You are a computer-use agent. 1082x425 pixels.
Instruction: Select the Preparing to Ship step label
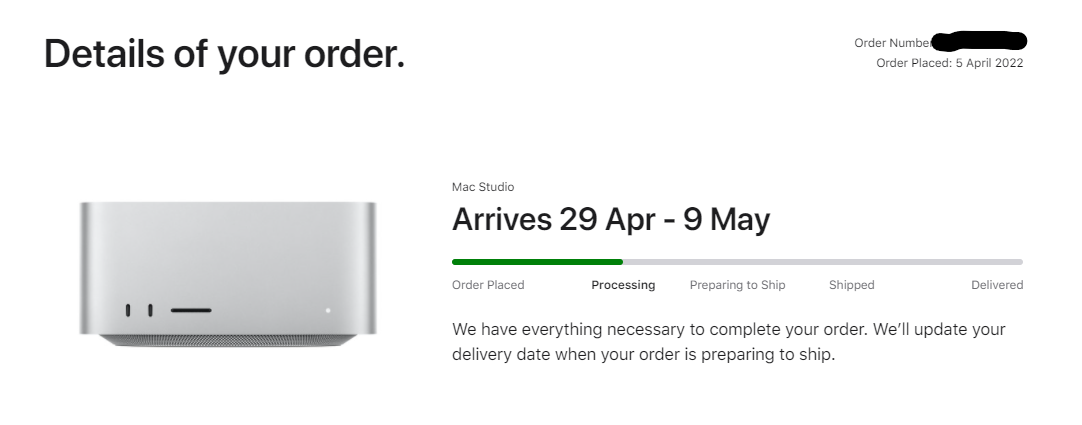point(738,285)
